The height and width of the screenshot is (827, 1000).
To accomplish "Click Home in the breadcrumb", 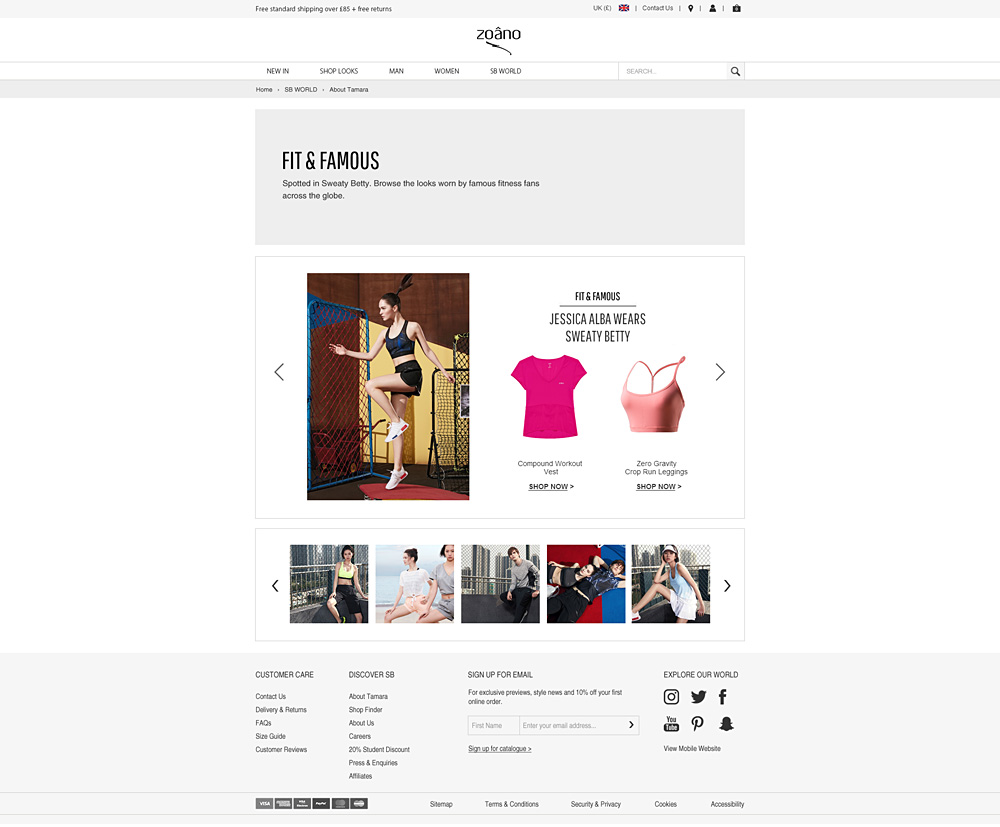I will pos(264,90).
